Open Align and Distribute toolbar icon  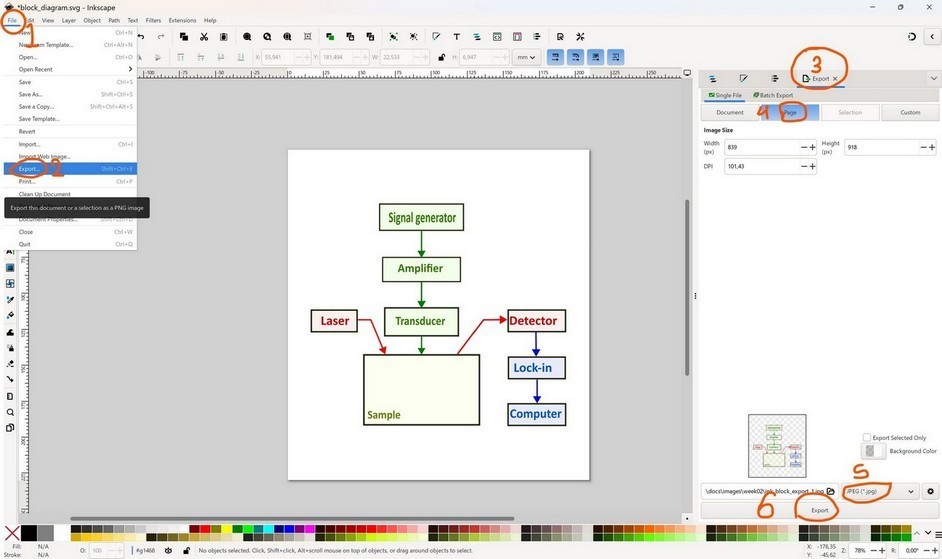coord(537,37)
